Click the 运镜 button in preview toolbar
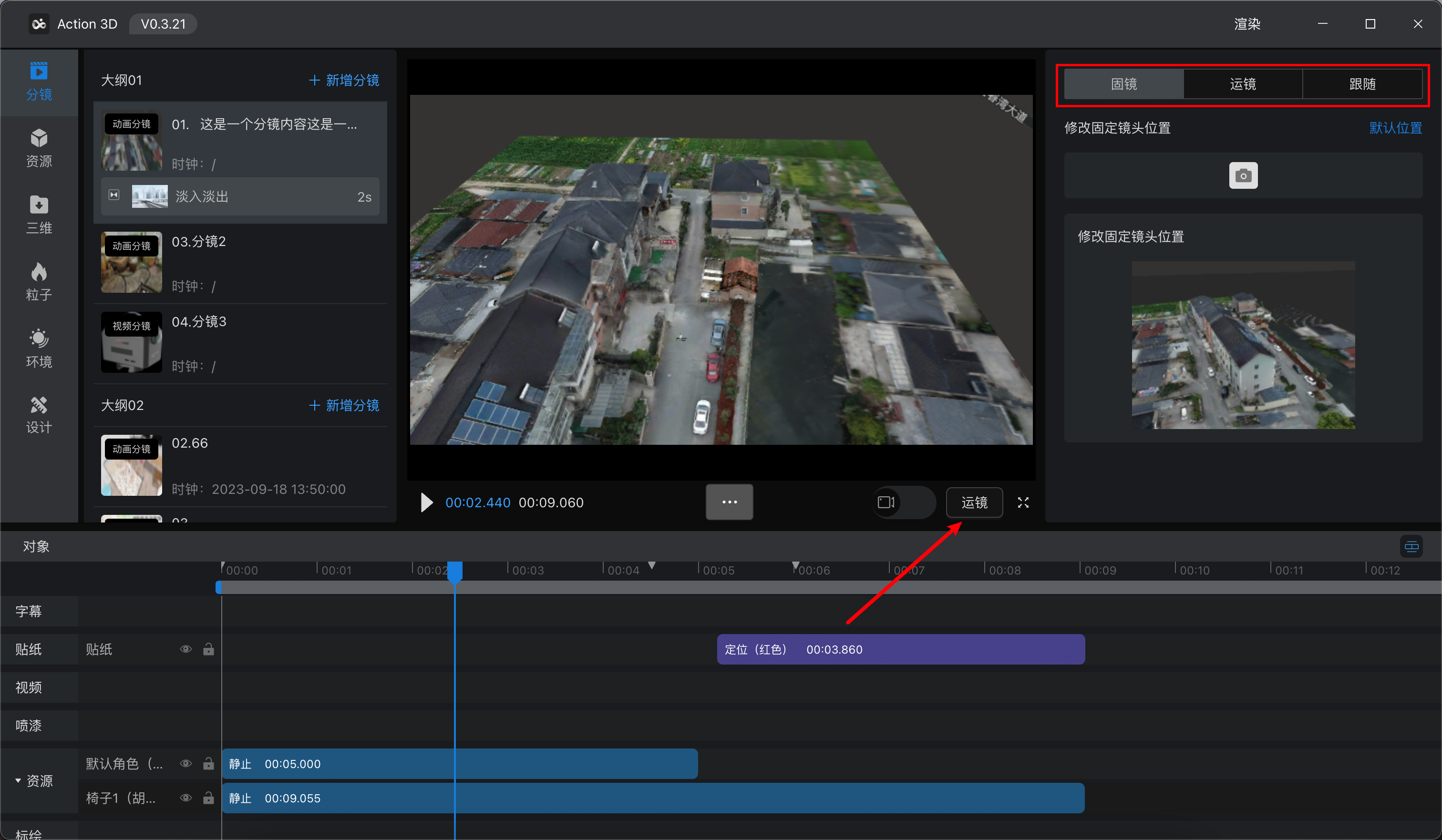Screen dimensions: 1442x840 coord(974,502)
